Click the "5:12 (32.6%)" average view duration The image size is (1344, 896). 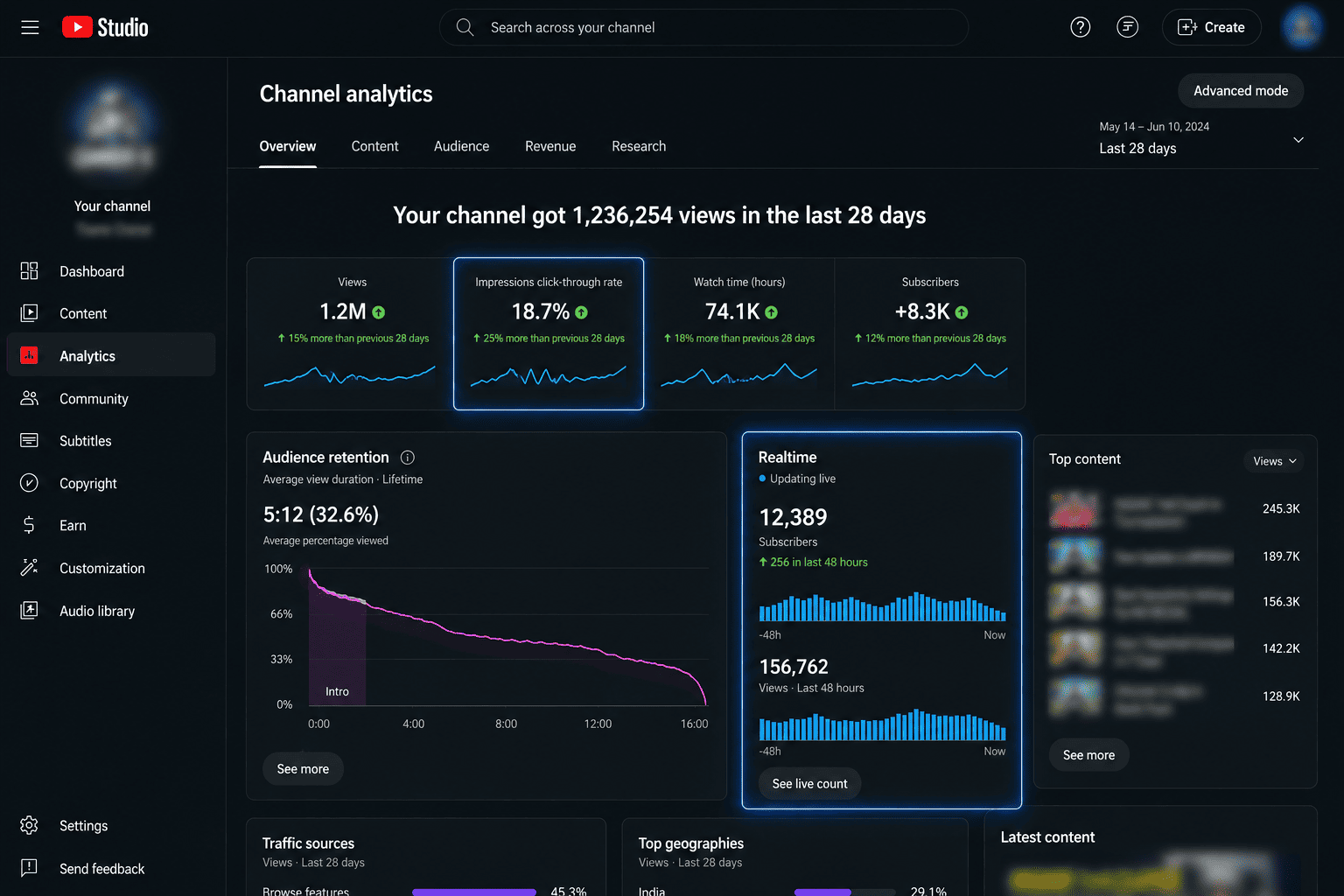click(x=321, y=514)
